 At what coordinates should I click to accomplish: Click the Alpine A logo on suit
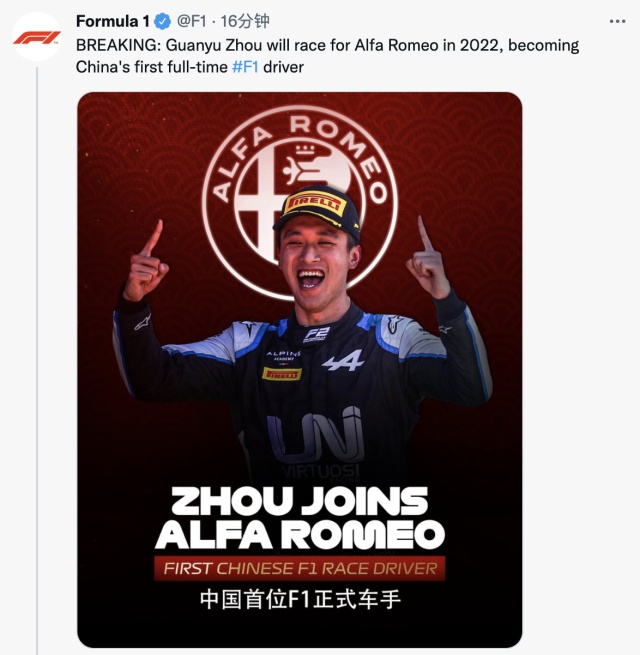[343, 361]
